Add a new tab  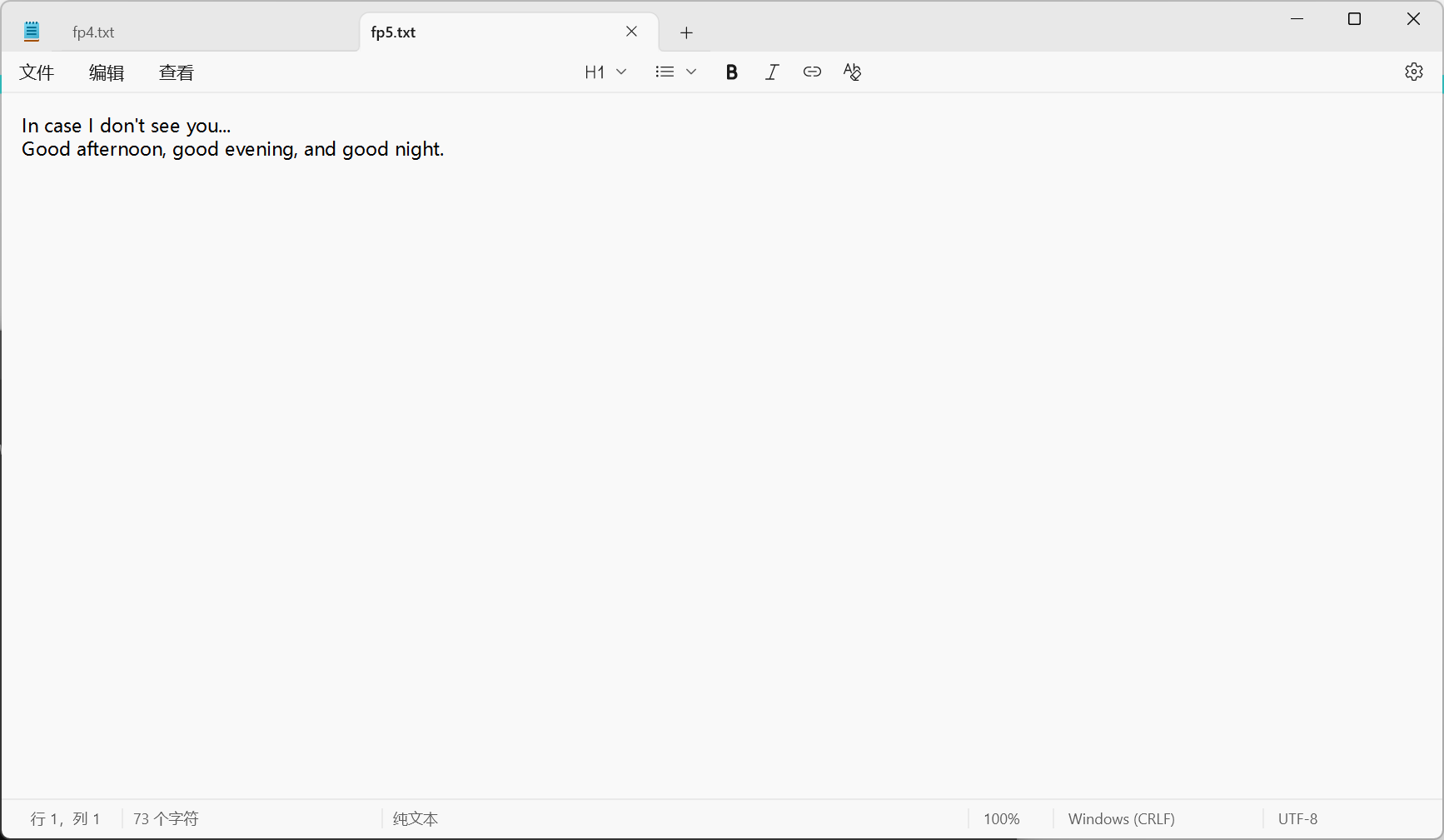686,32
